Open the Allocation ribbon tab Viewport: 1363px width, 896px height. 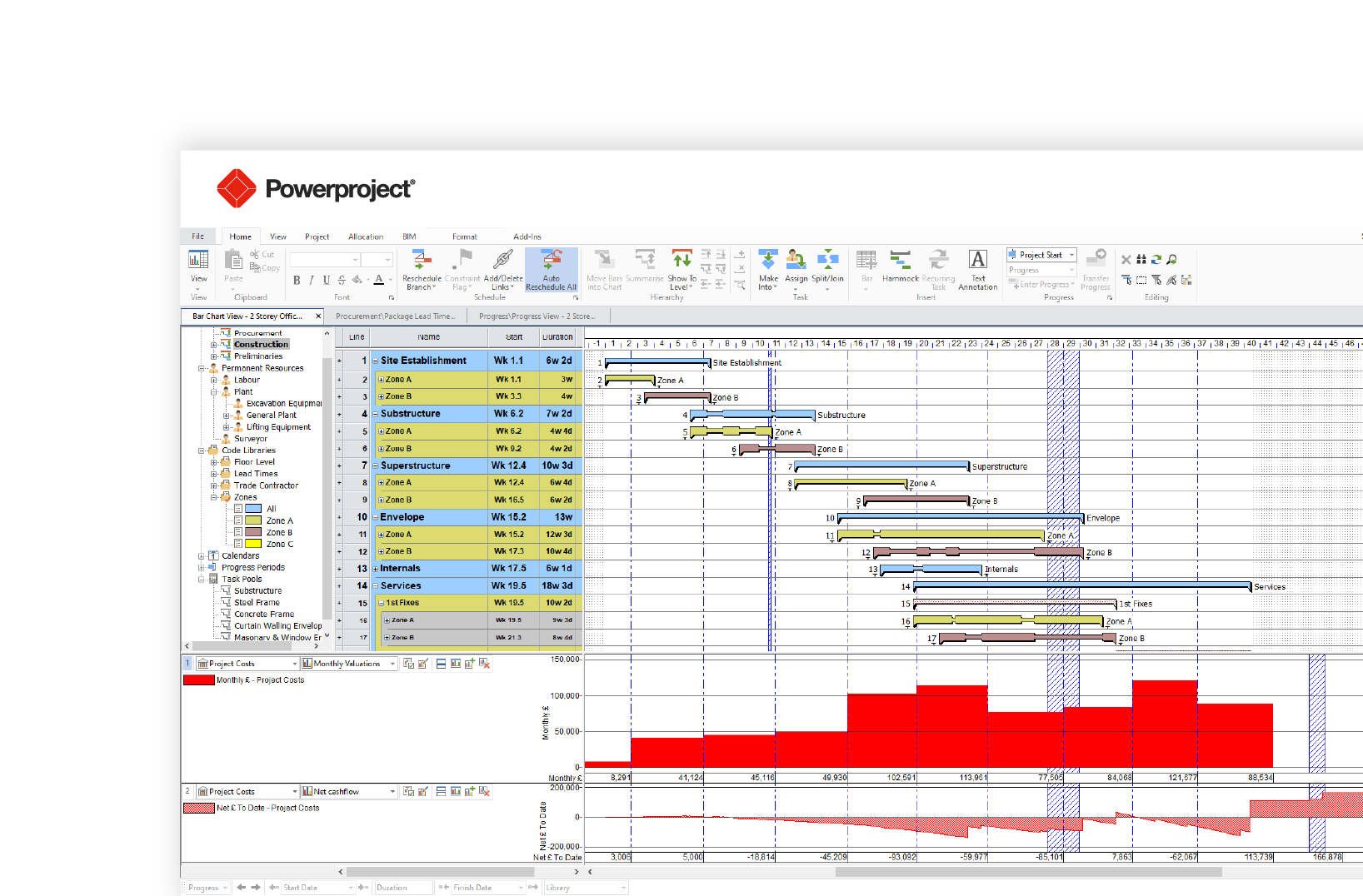click(366, 237)
